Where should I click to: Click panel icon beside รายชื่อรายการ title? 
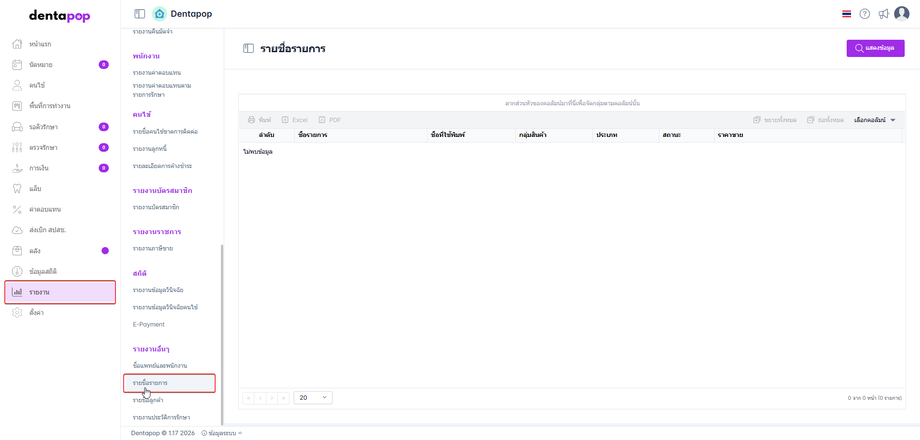point(248,49)
